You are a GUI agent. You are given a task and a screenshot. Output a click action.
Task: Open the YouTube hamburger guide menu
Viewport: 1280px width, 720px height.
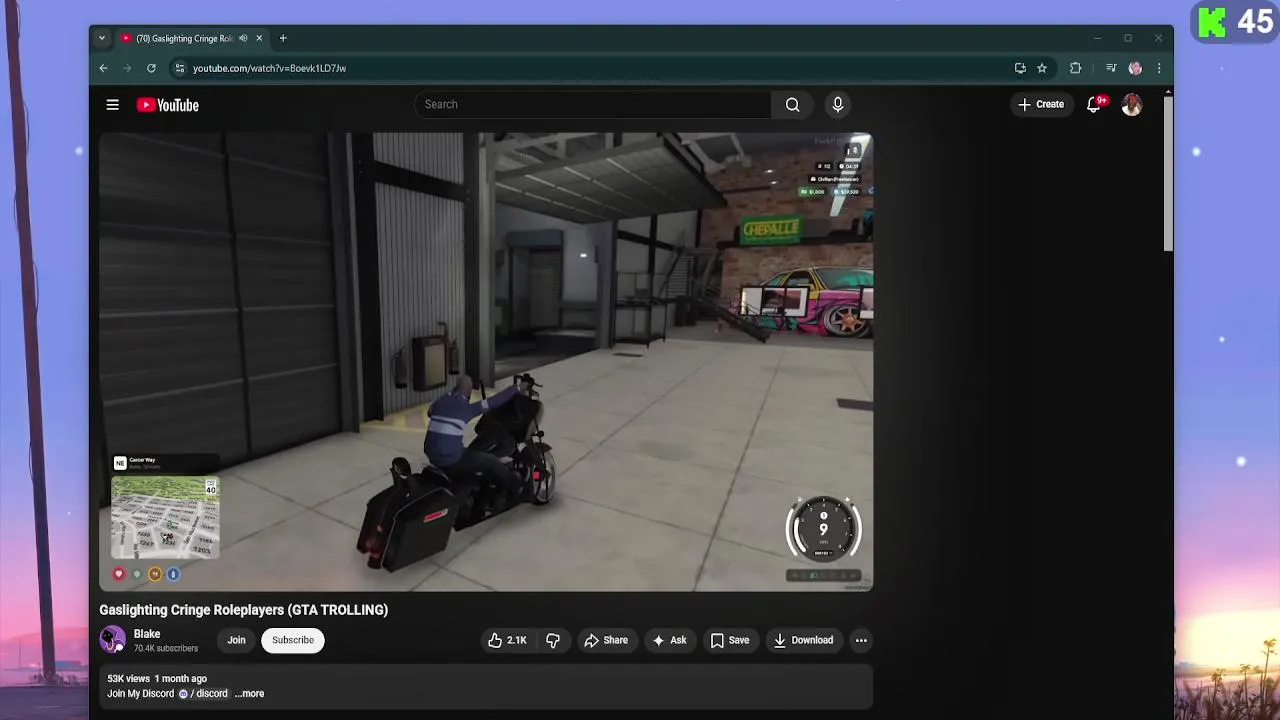pyautogui.click(x=113, y=105)
